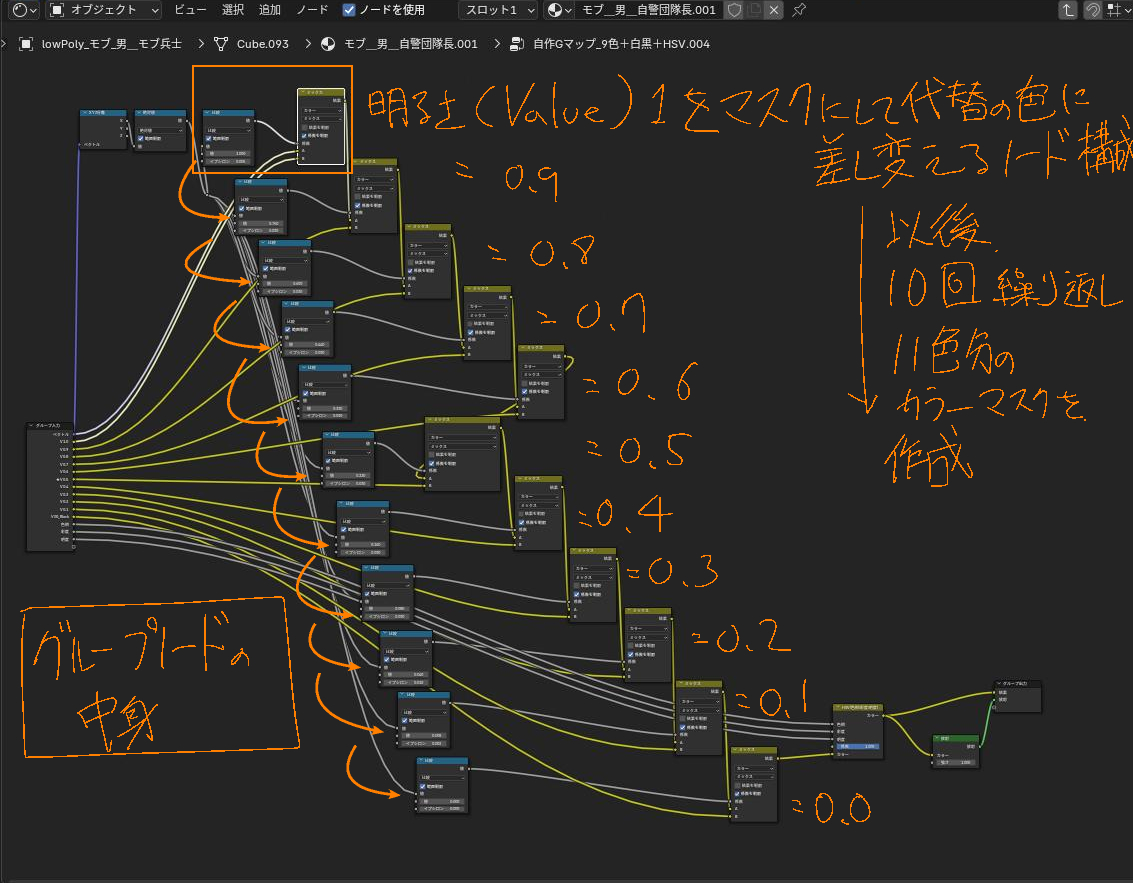The image size is (1133, 883).
Task: Open the data type dropdown in the highlighted ミックス node
Action: coord(322,110)
